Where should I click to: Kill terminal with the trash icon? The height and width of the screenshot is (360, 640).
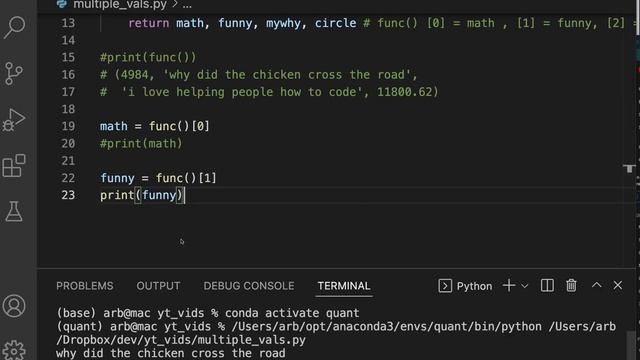click(571, 286)
